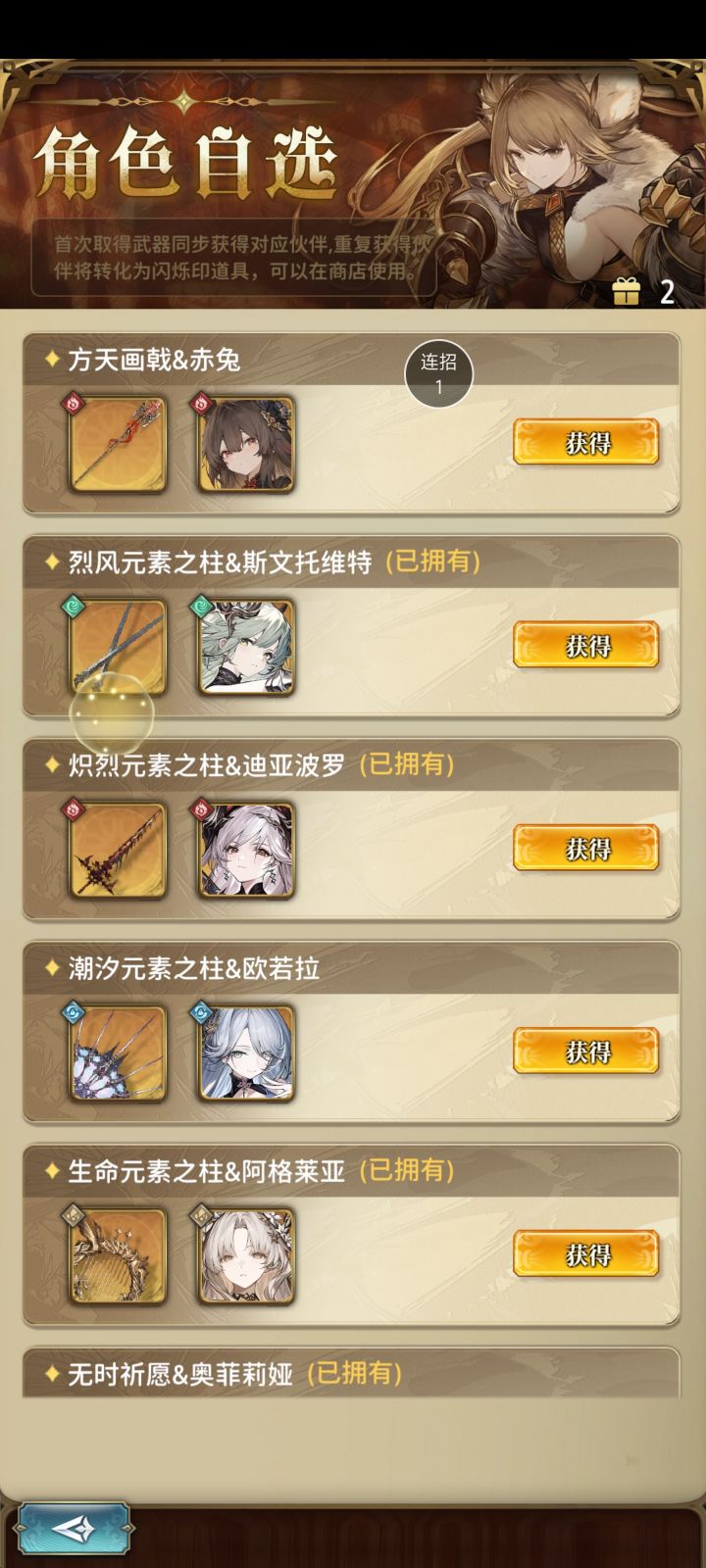Click 获得 for 潮汐元素之柱&欧若拉

(586, 1052)
